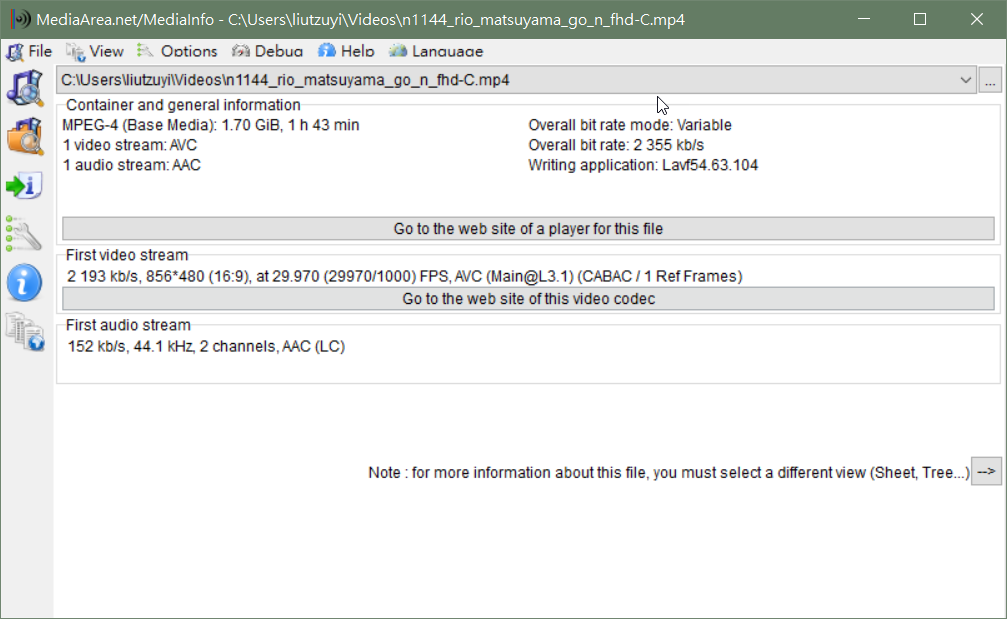Click 'Writing application: Lavf54.63.104' text

(x=643, y=165)
